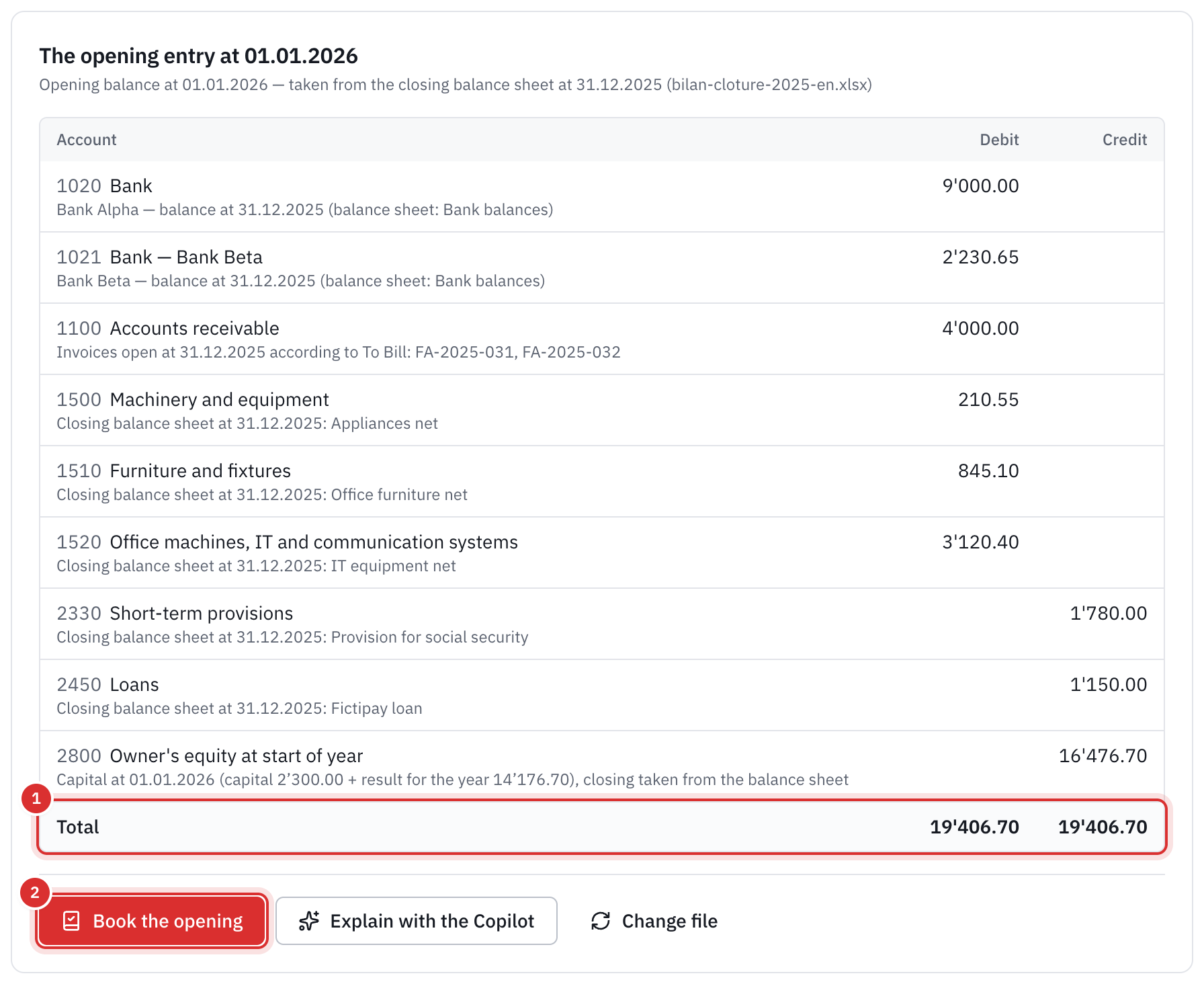The image size is (1204, 984).
Task: Click the IT equipment net description
Action: pyautogui.click(x=256, y=566)
